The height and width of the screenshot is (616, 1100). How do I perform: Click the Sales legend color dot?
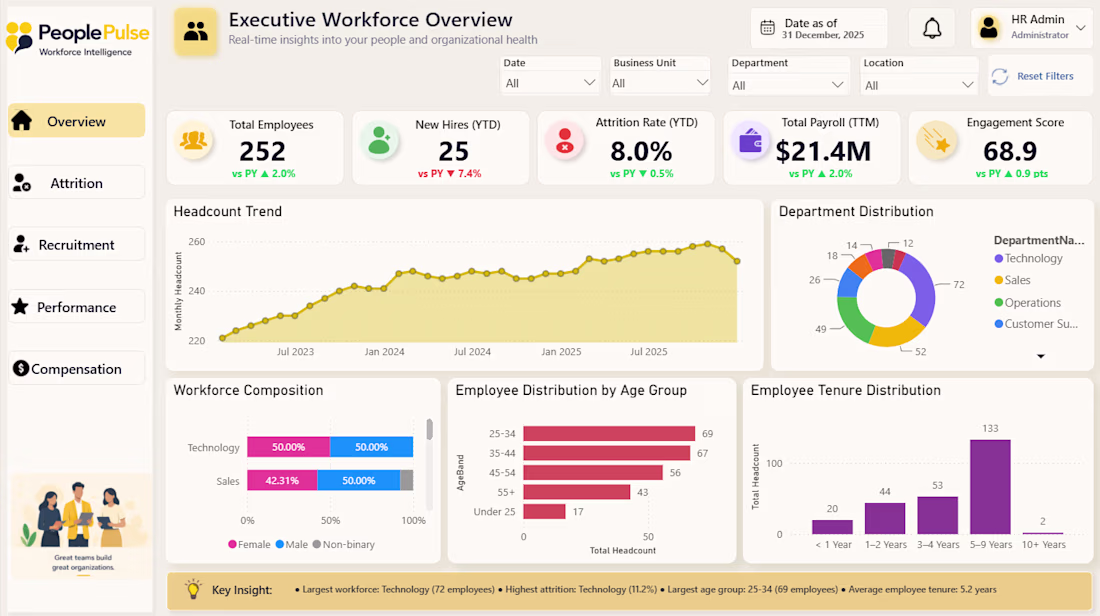coord(998,281)
